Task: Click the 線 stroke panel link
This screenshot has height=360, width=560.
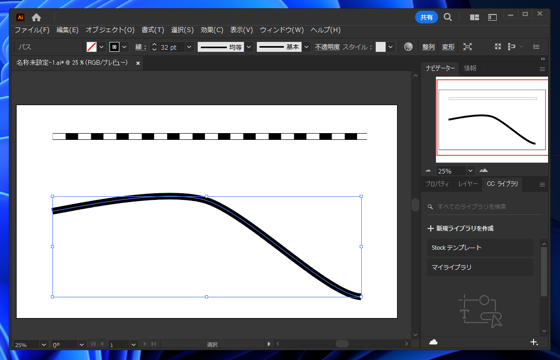Action: (x=140, y=47)
